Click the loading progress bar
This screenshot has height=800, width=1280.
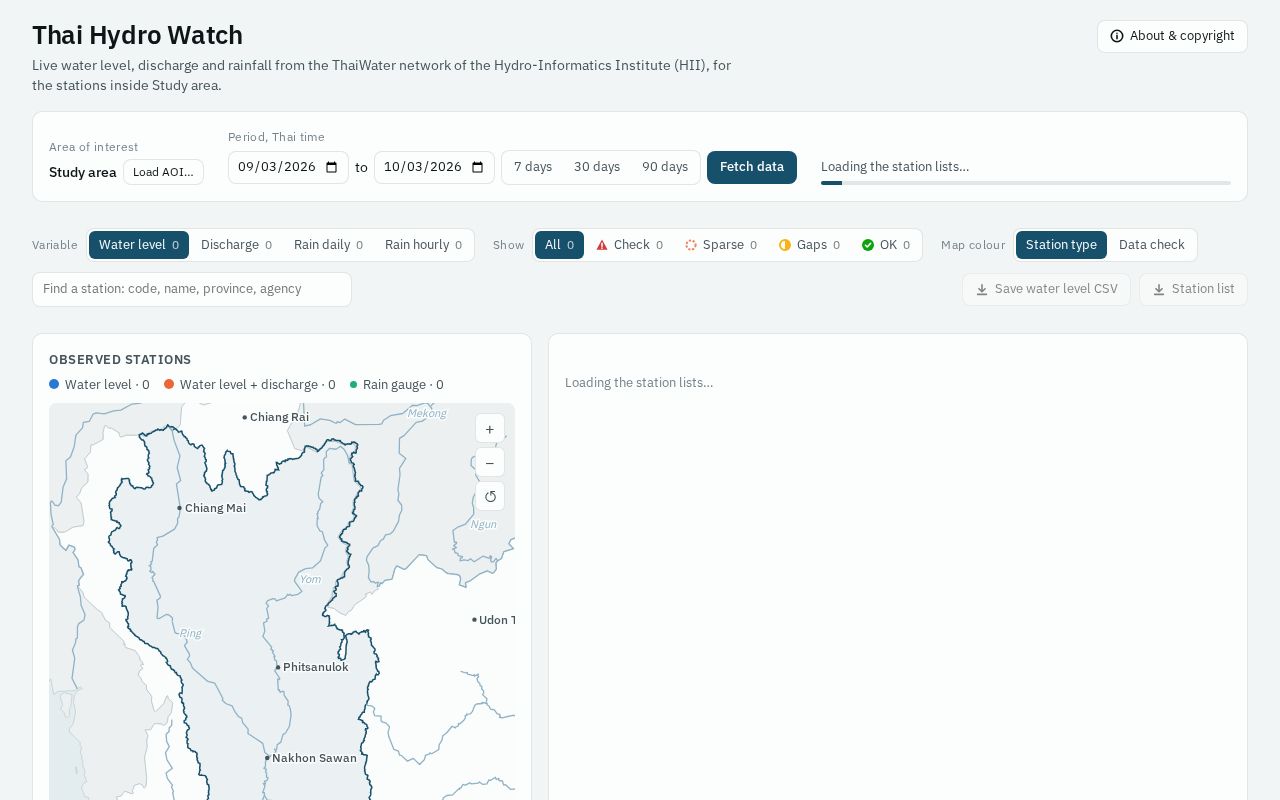(x=1026, y=183)
